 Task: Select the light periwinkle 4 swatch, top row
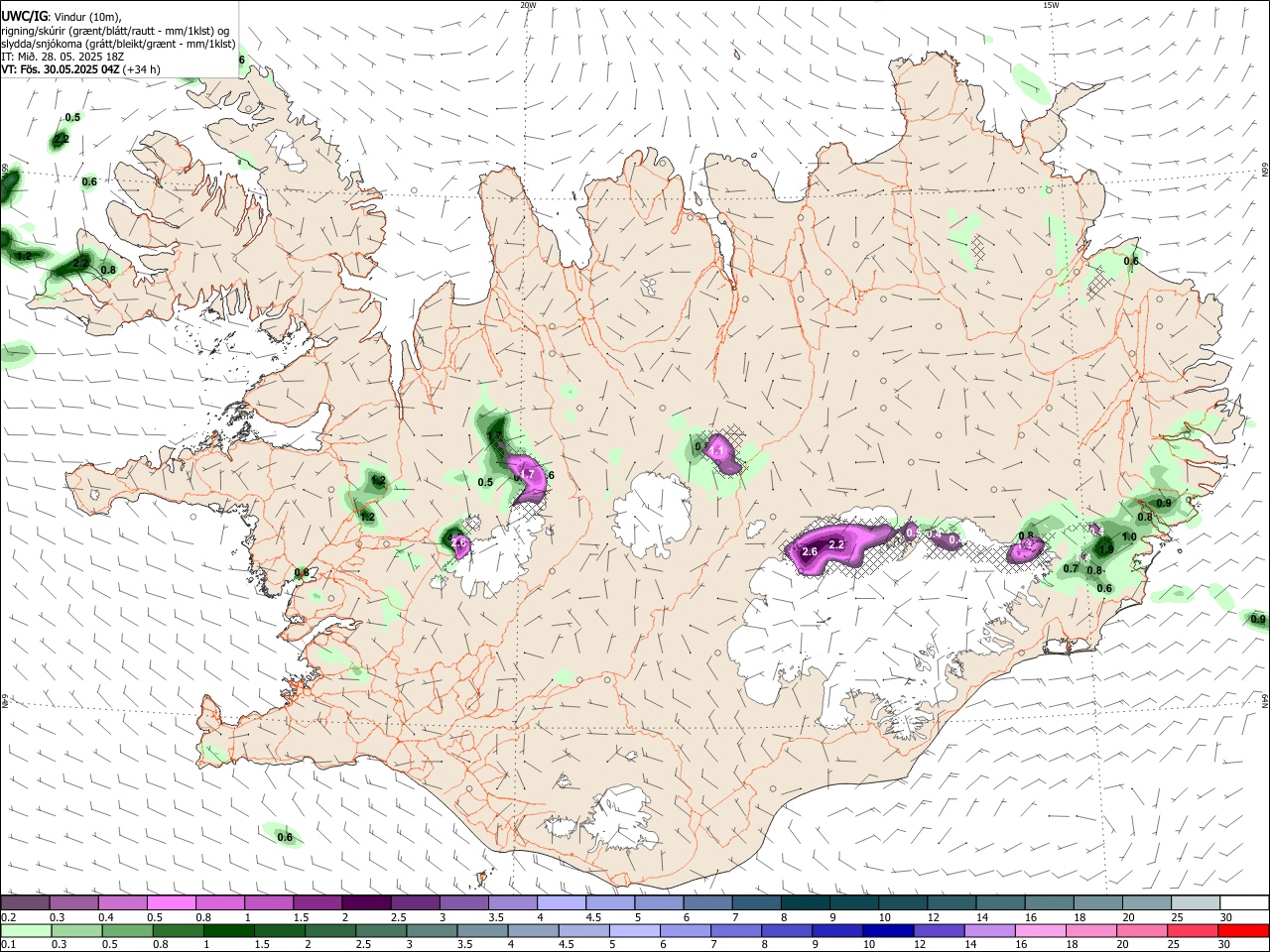point(561,902)
